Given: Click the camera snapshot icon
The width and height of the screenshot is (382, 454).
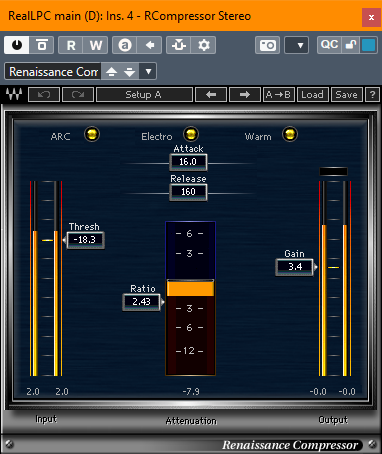Looking at the screenshot, I should [267, 45].
